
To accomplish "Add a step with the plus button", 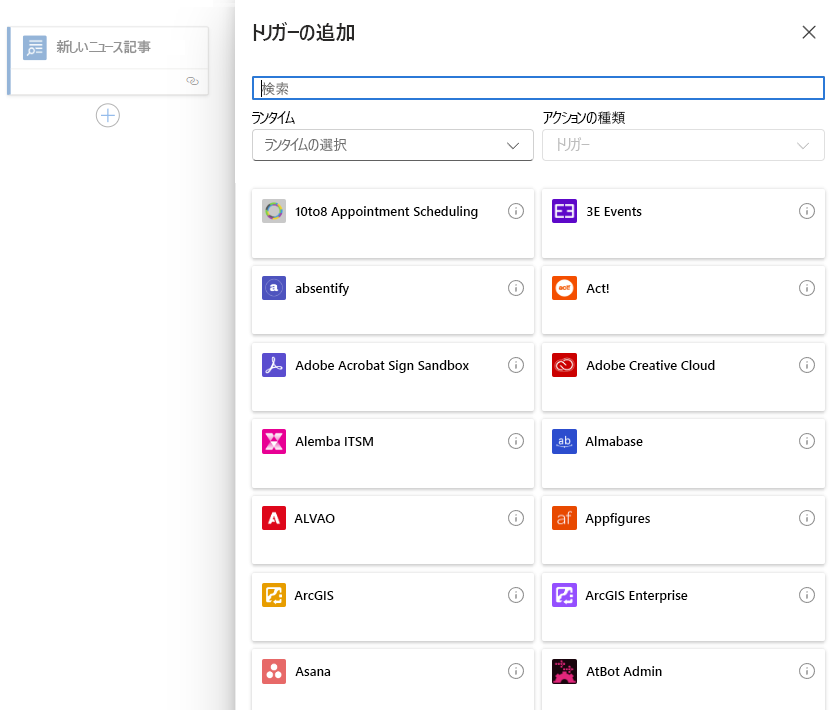I will 108,116.
